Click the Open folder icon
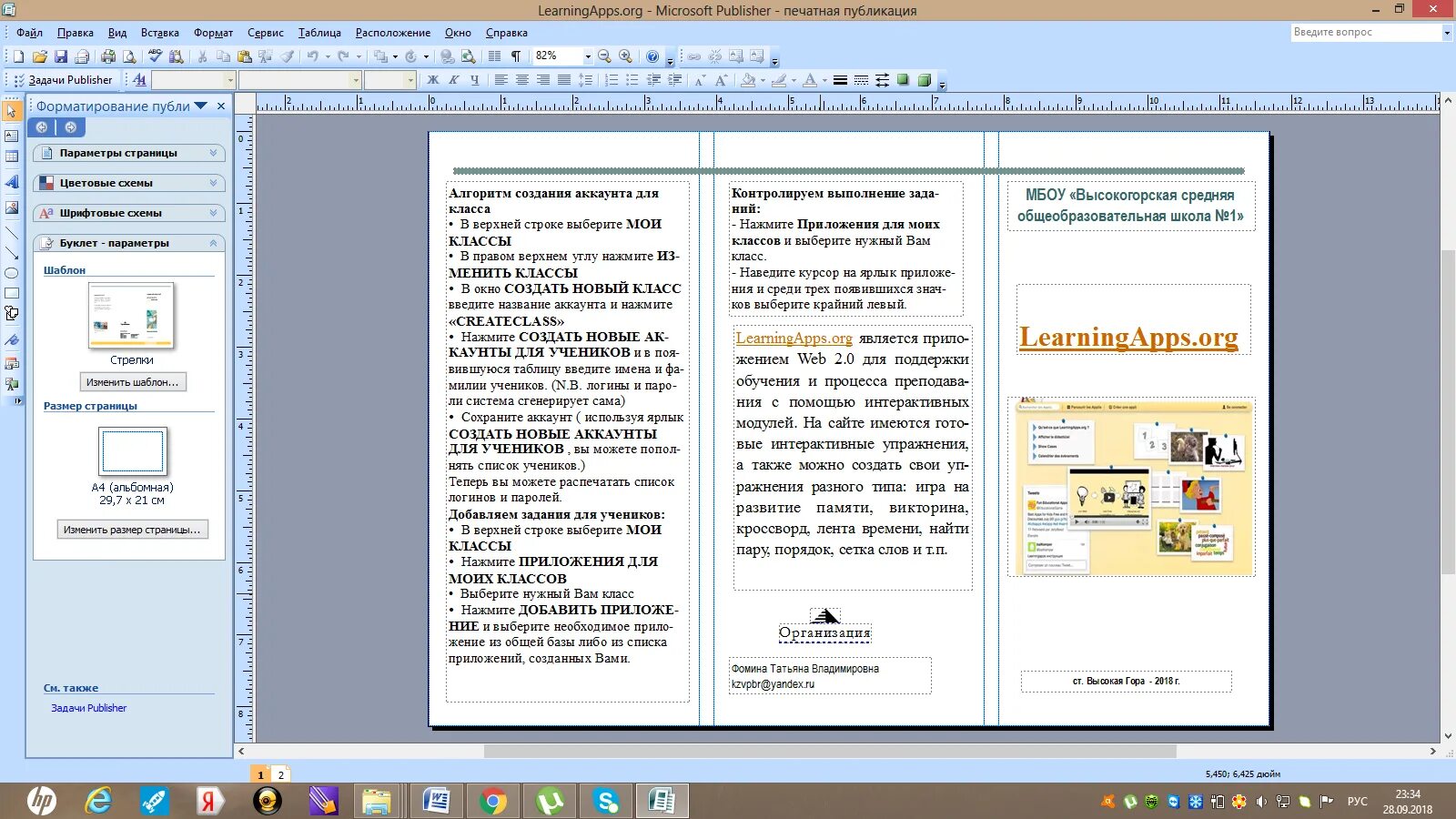Viewport: 1456px width, 819px height. (x=39, y=56)
